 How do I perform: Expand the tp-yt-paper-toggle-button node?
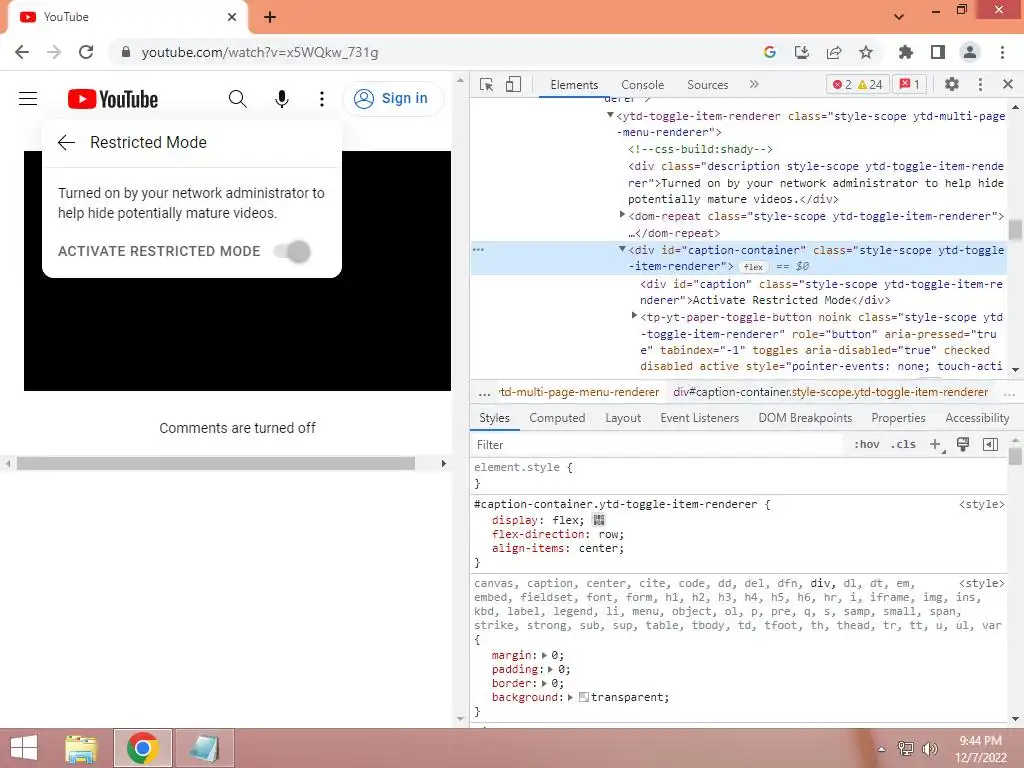tap(634, 315)
